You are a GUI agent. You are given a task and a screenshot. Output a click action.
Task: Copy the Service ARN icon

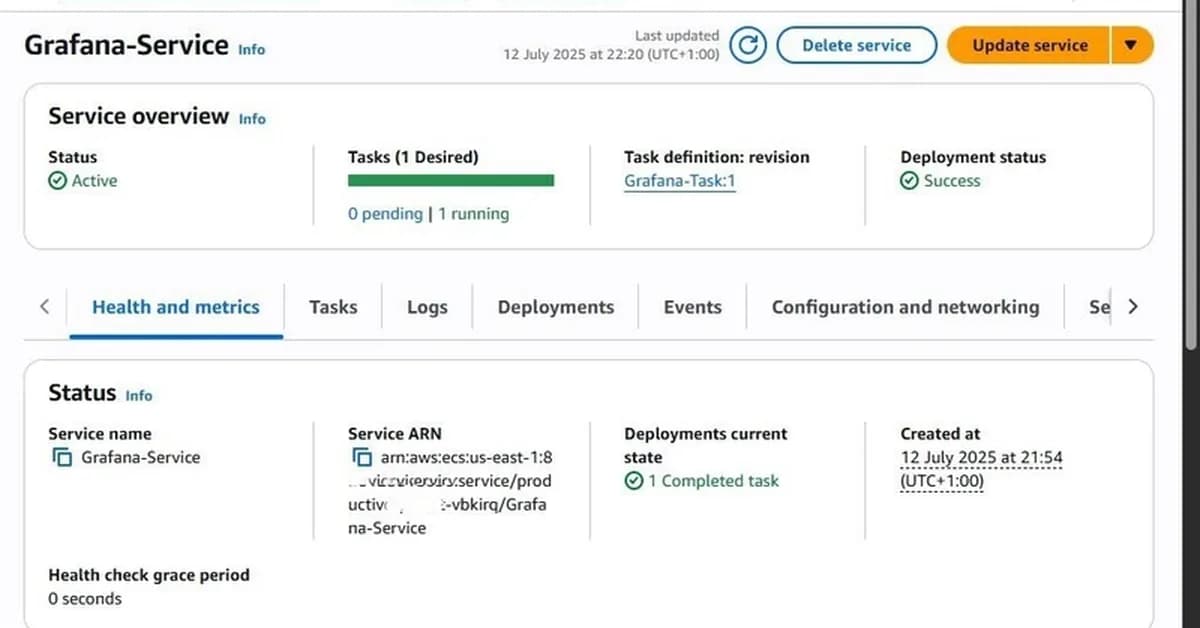362,458
